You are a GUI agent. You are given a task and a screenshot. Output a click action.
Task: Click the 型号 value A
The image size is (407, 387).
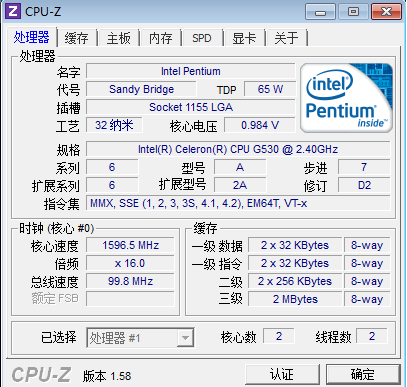coord(240,167)
